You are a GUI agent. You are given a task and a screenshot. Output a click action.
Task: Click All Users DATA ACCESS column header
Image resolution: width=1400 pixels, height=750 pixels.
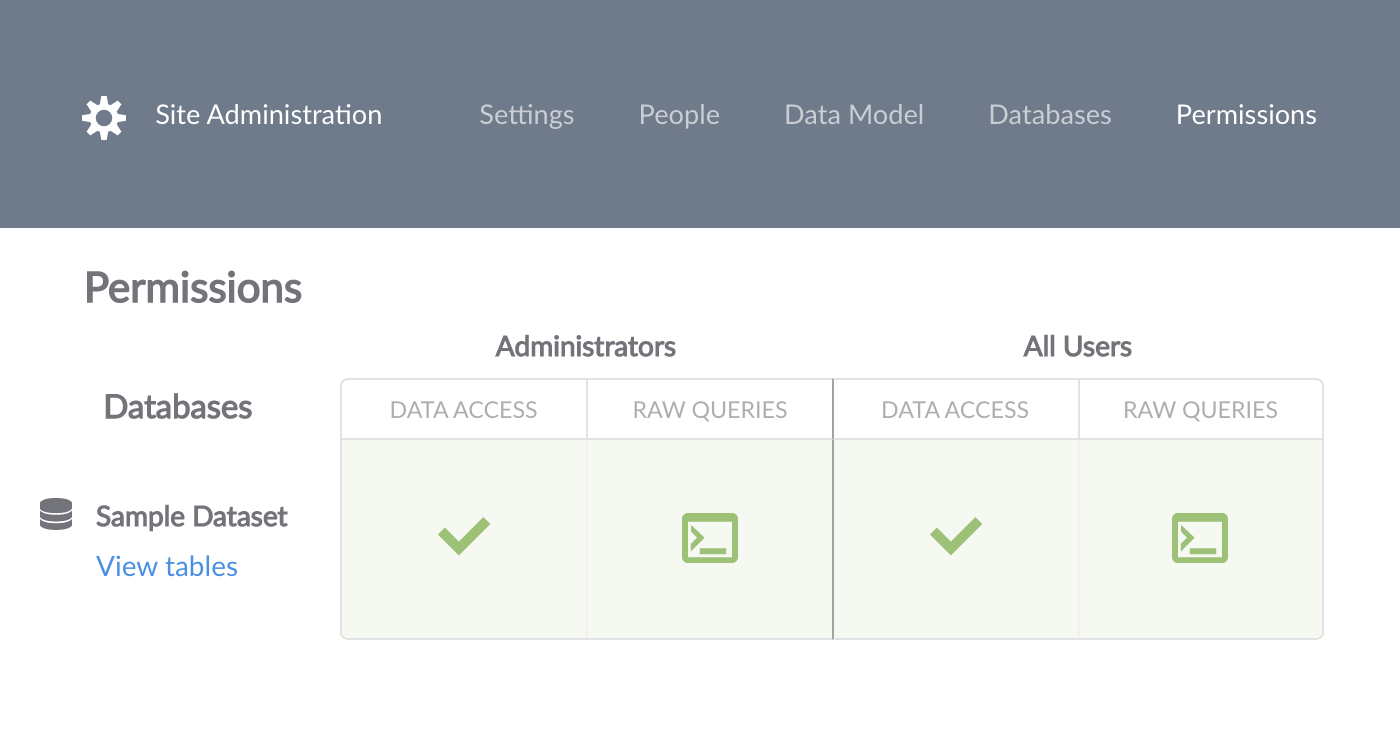coord(956,410)
